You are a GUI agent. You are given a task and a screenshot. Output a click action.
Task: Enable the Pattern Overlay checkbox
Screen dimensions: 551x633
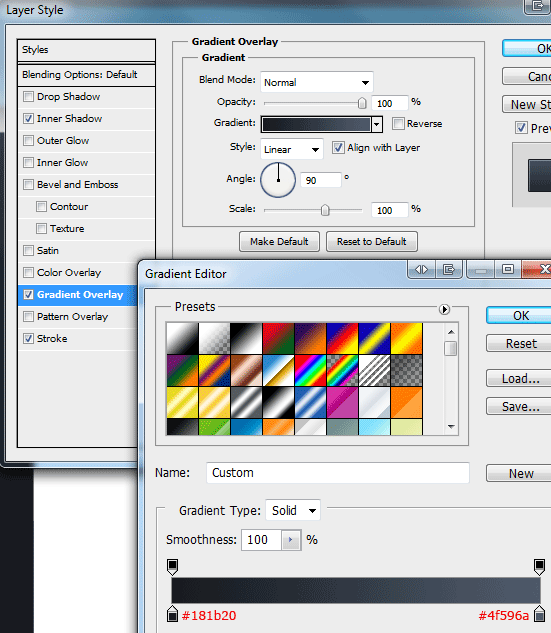click(x=28, y=316)
